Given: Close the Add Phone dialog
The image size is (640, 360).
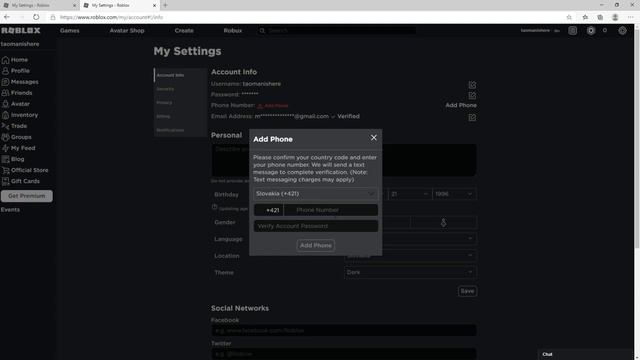Looking at the screenshot, I should pyautogui.click(x=373, y=138).
